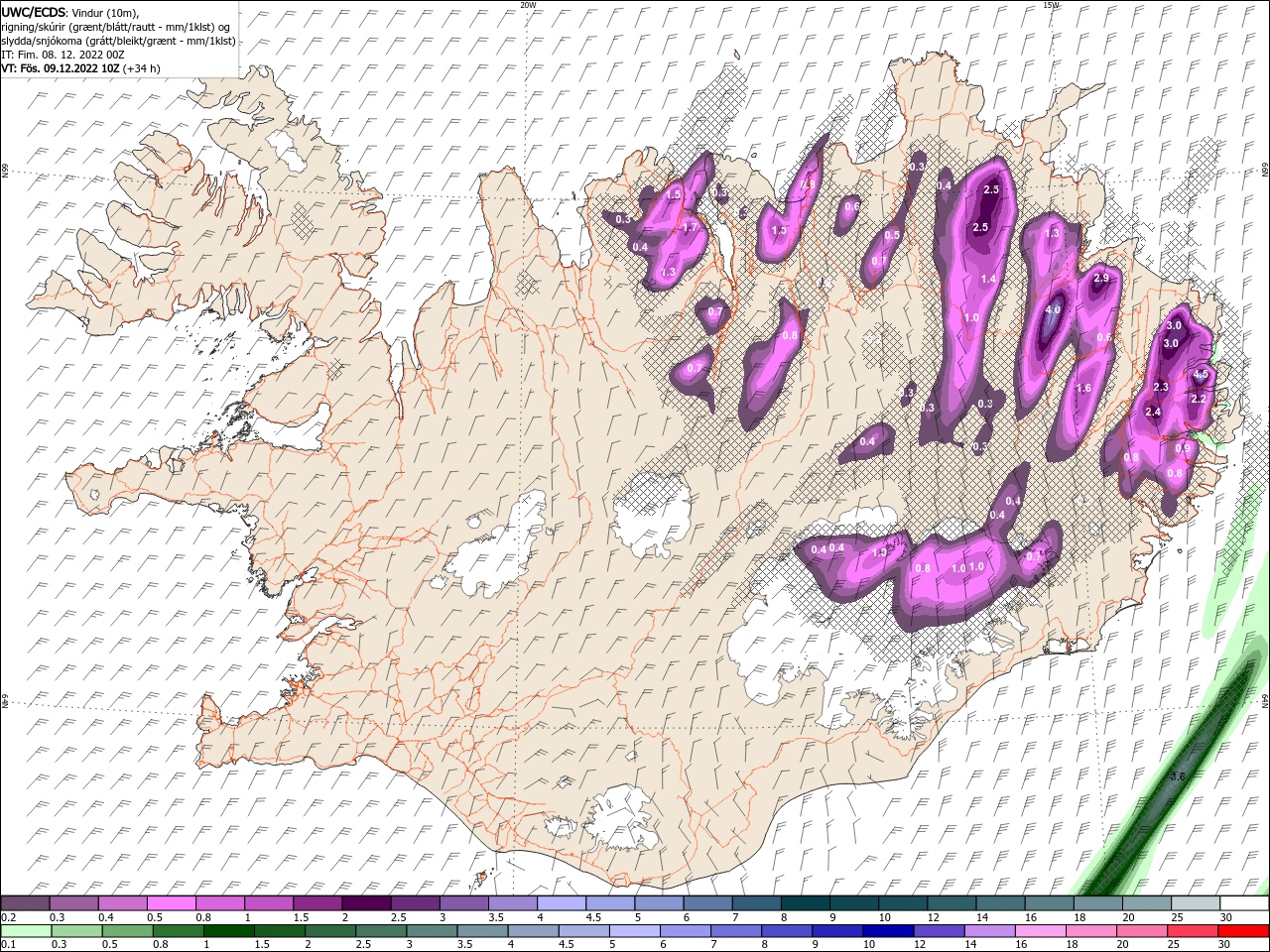Select the light blue upper-row swatch at 4
This screenshot has height=952, width=1270.
tap(562, 903)
